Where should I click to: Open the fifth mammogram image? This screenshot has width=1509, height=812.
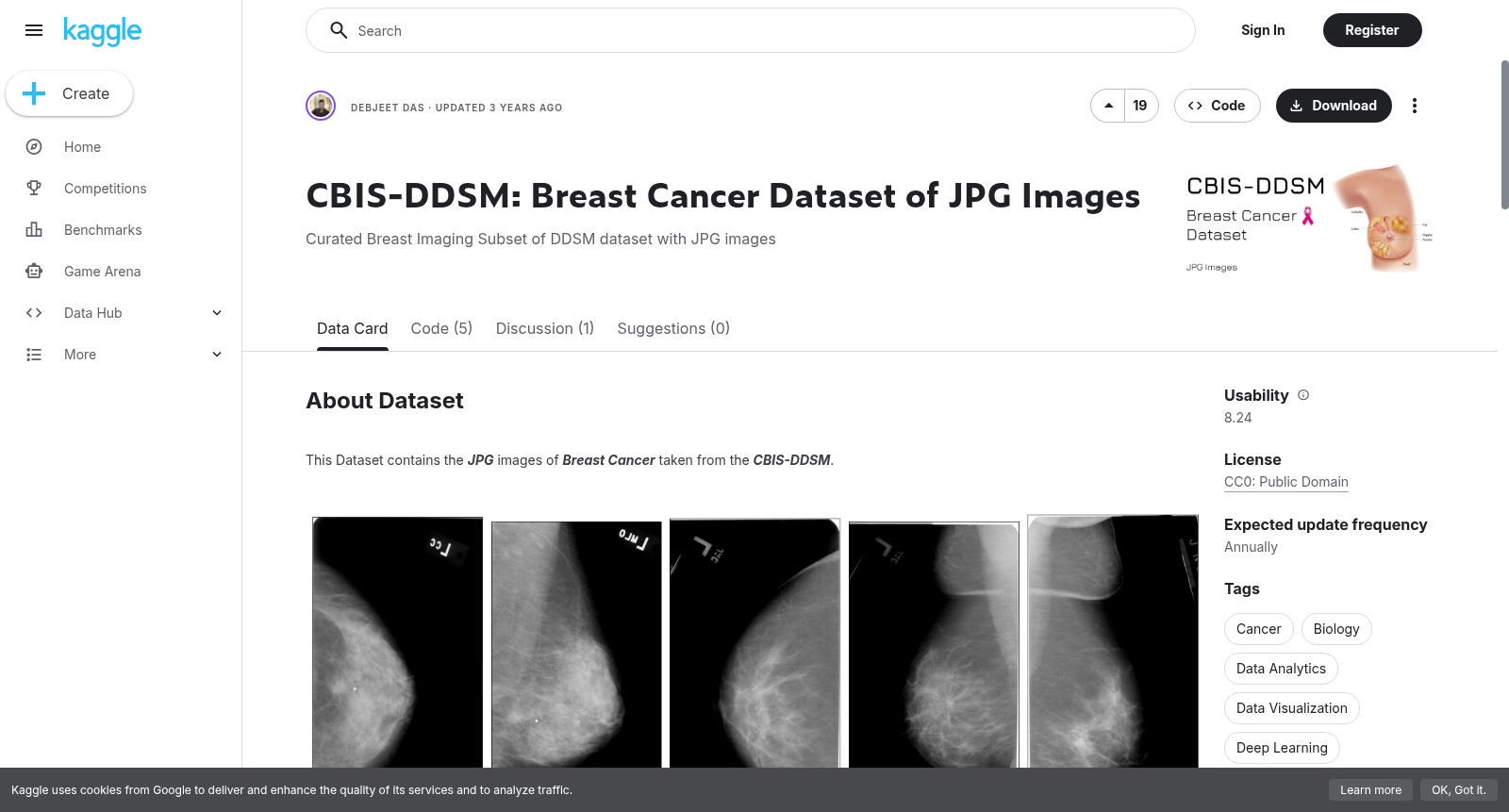1113,641
